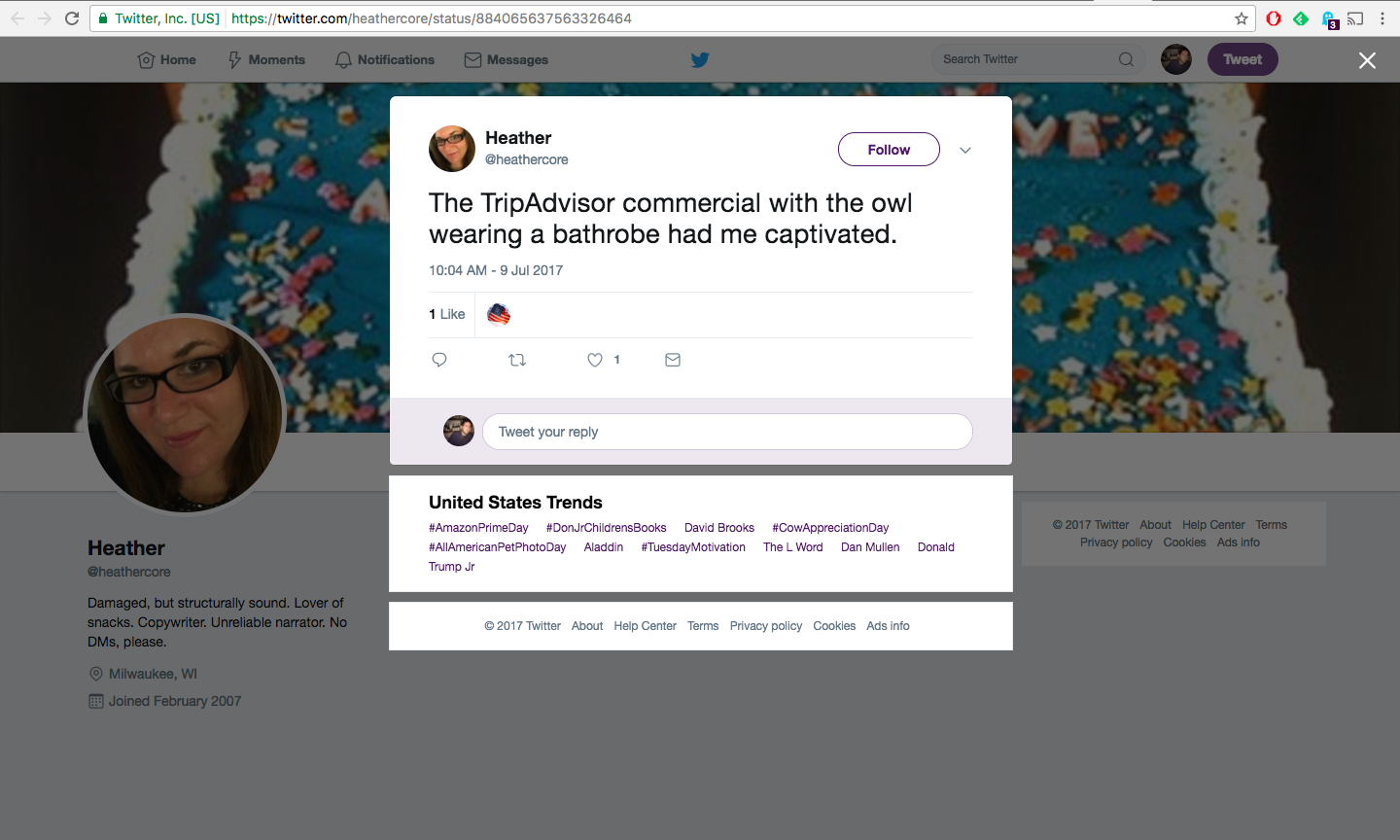The height and width of the screenshot is (840, 1400).
Task: Click the Joined February 2007 text
Action: (175, 701)
